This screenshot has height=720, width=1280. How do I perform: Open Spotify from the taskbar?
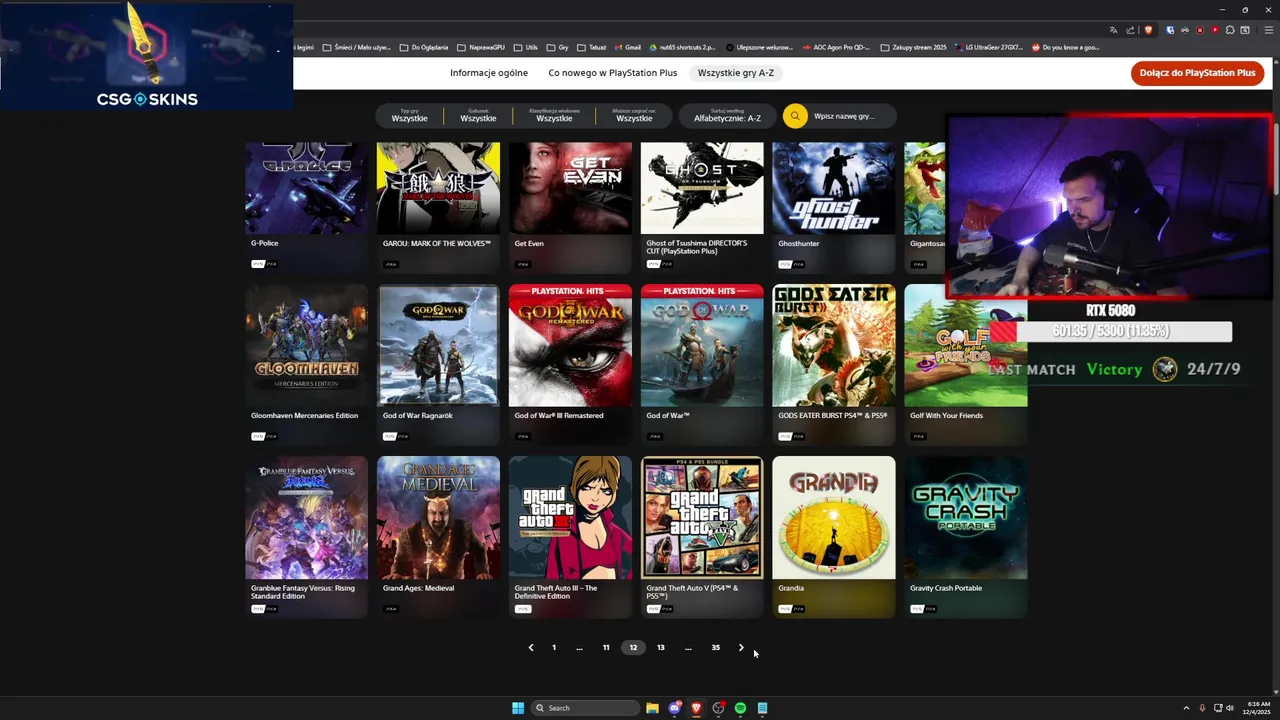point(740,708)
